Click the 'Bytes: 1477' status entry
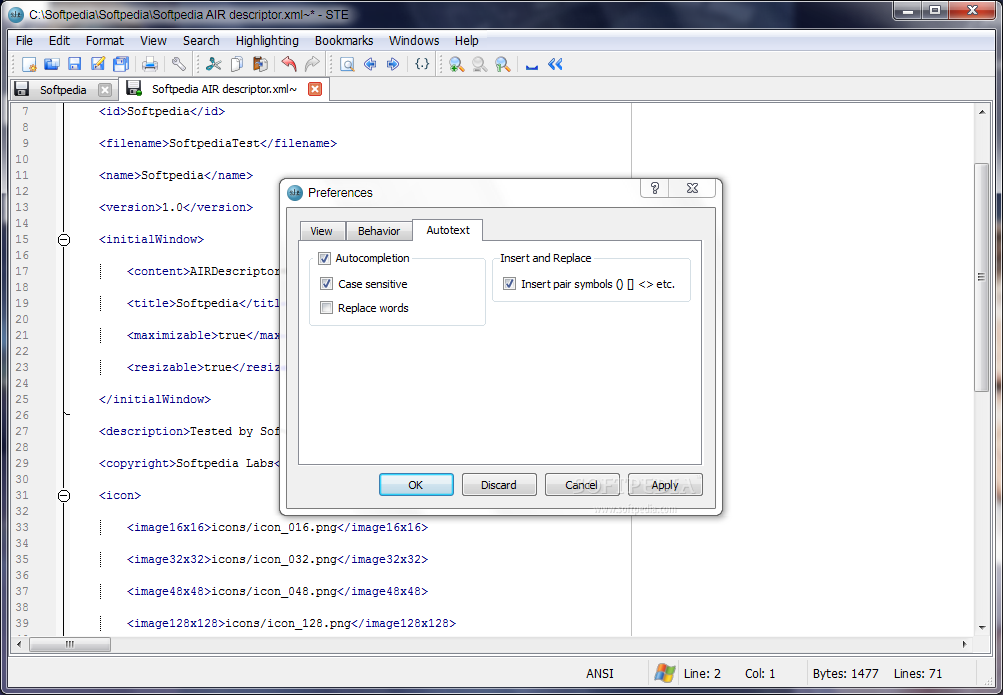Viewport: 1003px width, 695px height. (845, 673)
